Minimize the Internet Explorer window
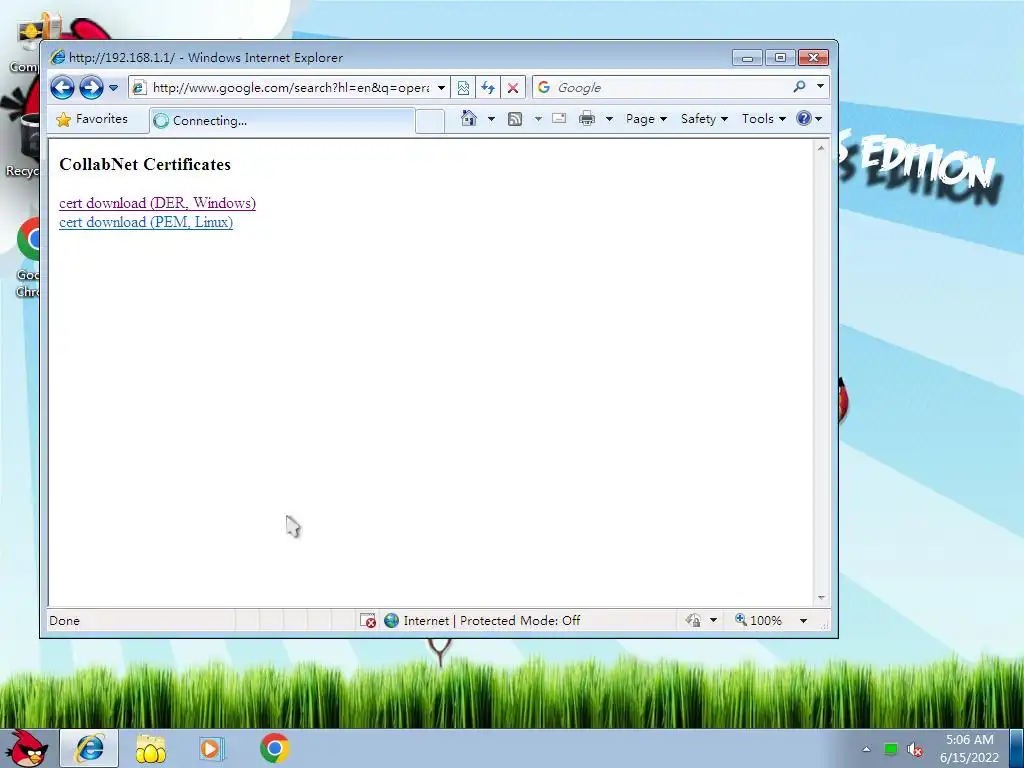Viewport: 1024px width, 768px height. click(x=748, y=57)
